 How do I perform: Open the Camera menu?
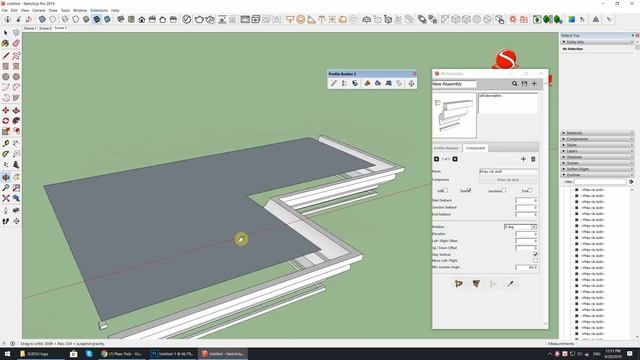(39, 10)
